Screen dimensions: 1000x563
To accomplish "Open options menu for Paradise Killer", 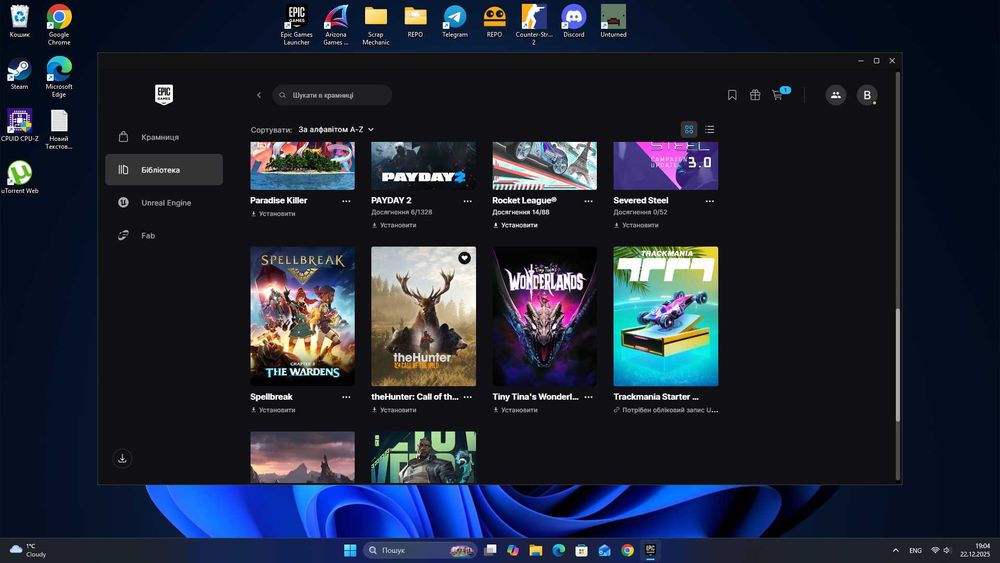I will [x=346, y=201].
